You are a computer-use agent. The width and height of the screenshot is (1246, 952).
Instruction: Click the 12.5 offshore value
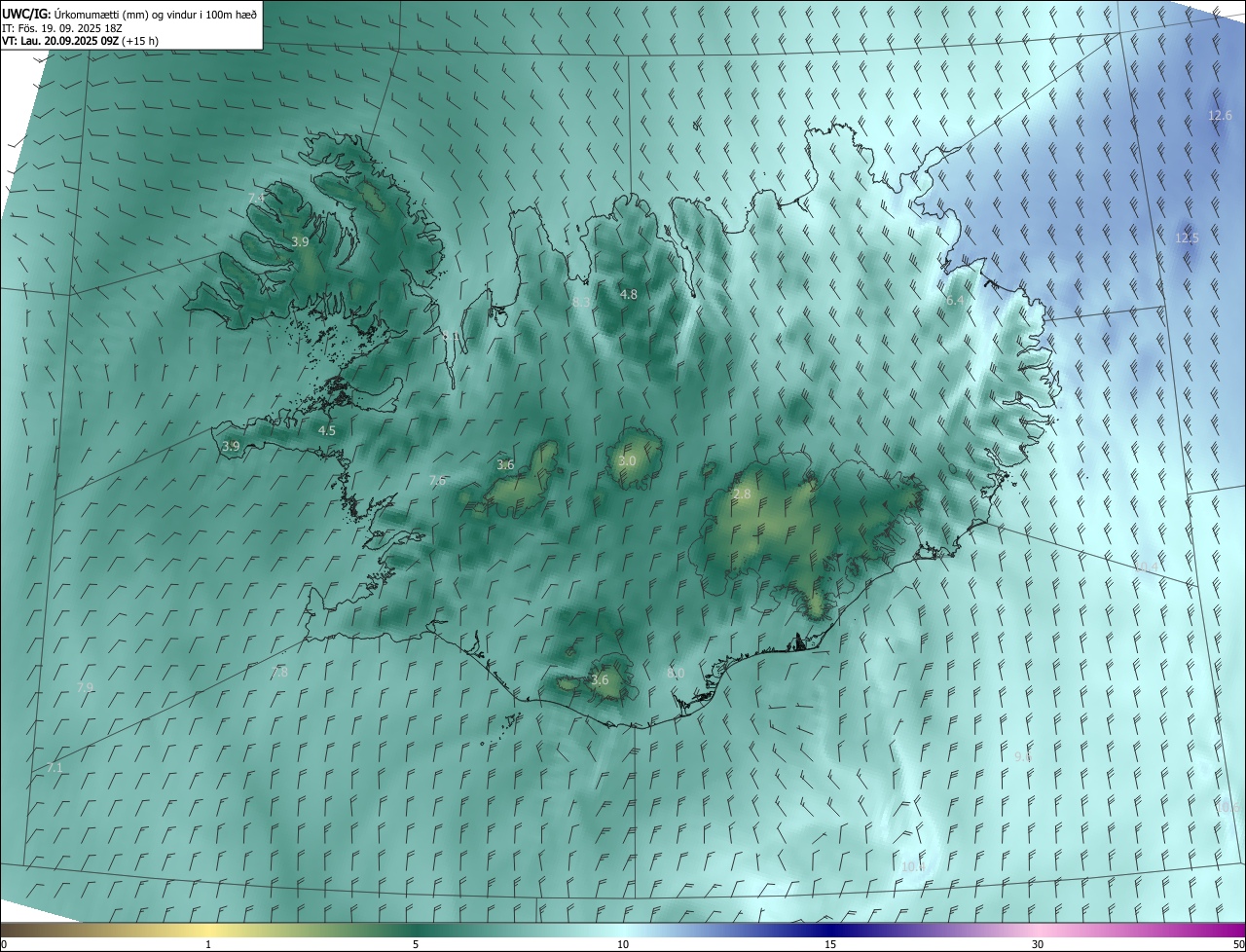(x=1187, y=238)
